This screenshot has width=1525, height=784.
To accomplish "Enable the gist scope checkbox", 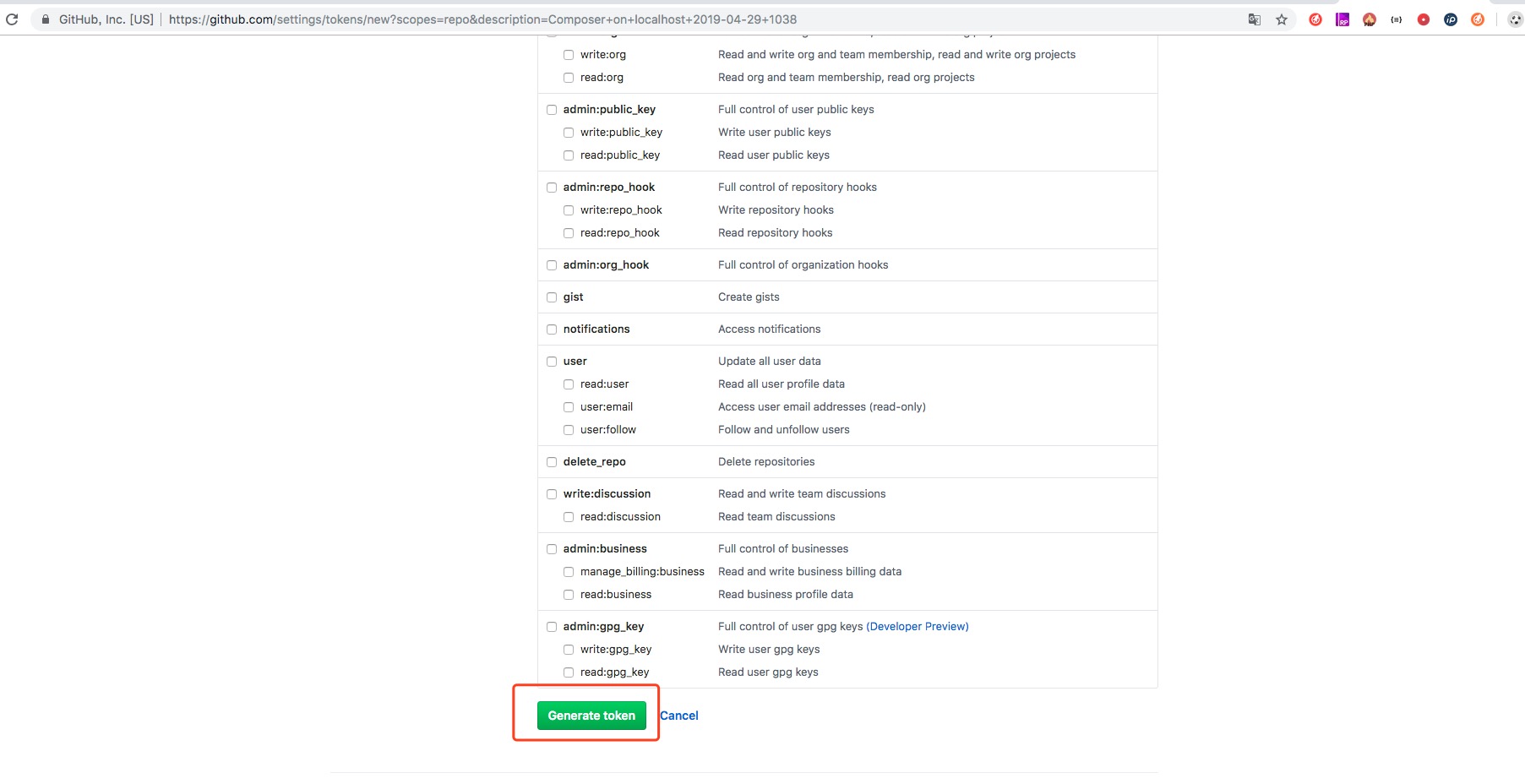I will (552, 297).
